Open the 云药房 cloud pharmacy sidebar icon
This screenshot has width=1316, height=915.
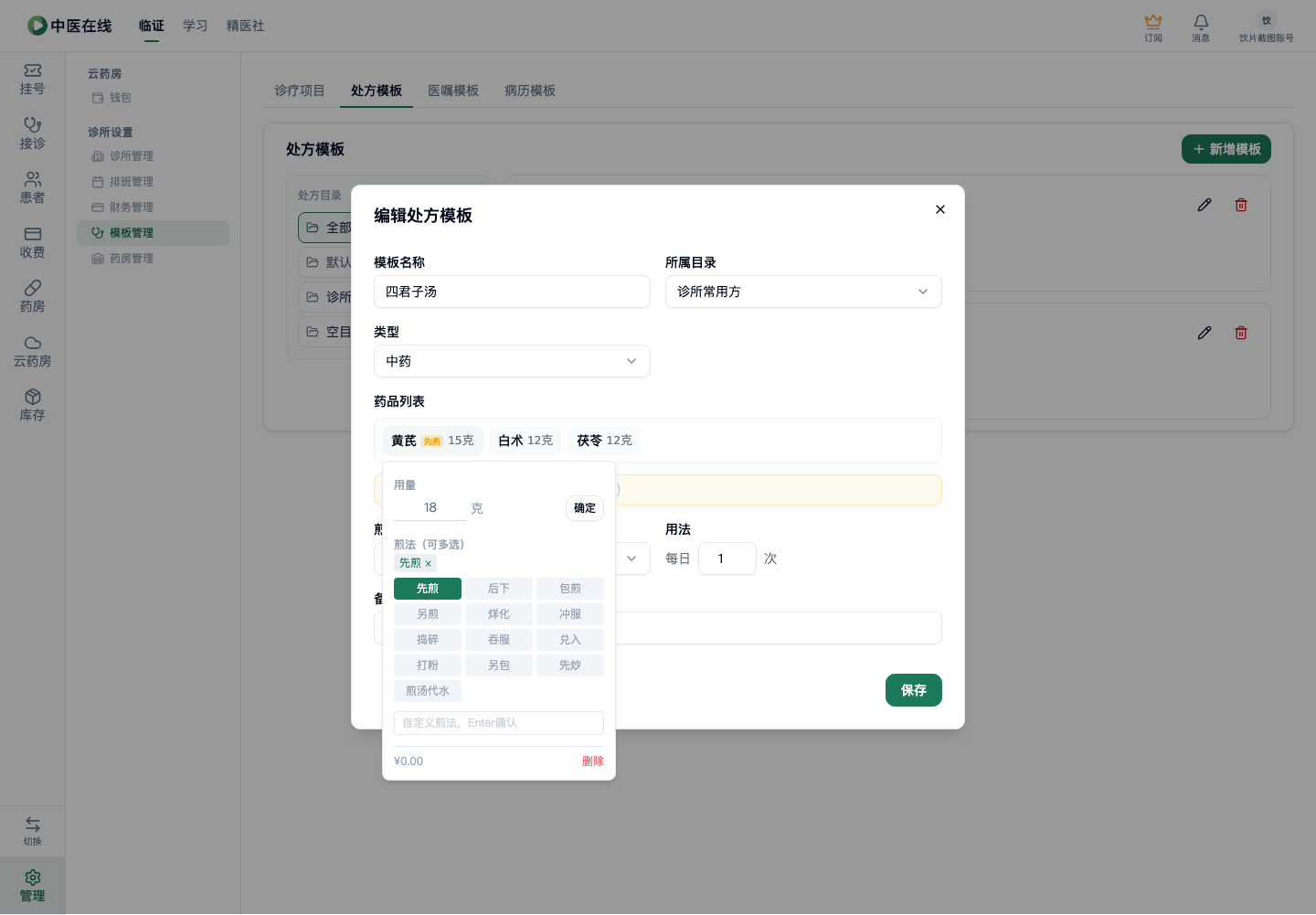point(32,352)
